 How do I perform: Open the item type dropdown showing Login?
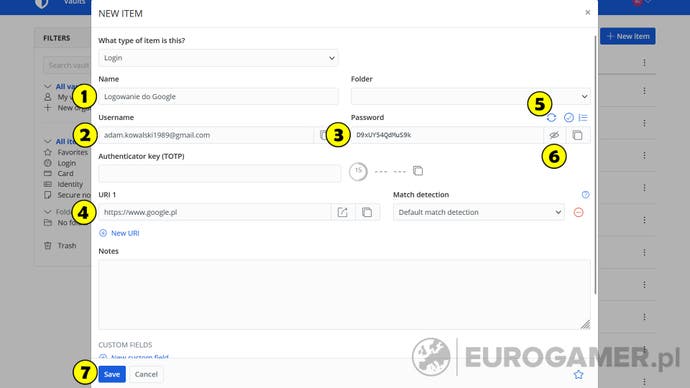218,58
